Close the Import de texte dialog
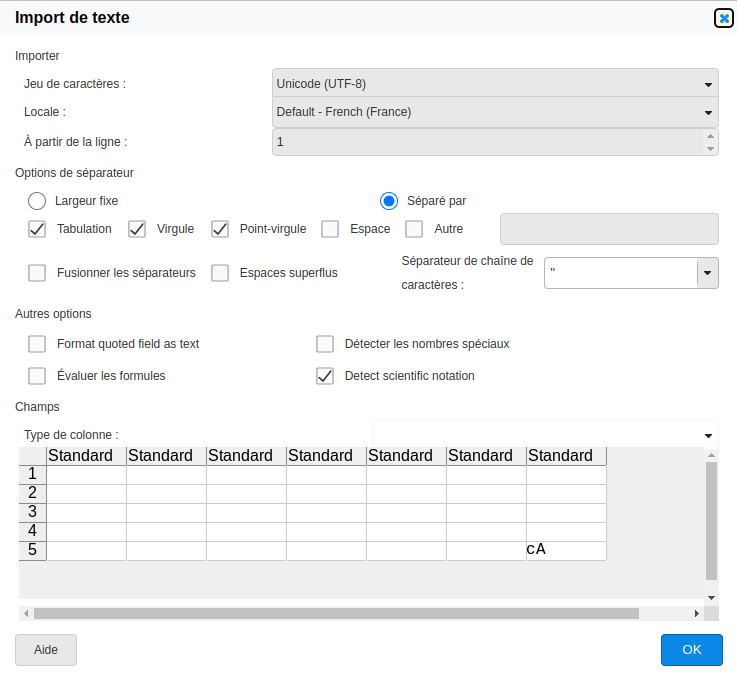 (x=723, y=18)
